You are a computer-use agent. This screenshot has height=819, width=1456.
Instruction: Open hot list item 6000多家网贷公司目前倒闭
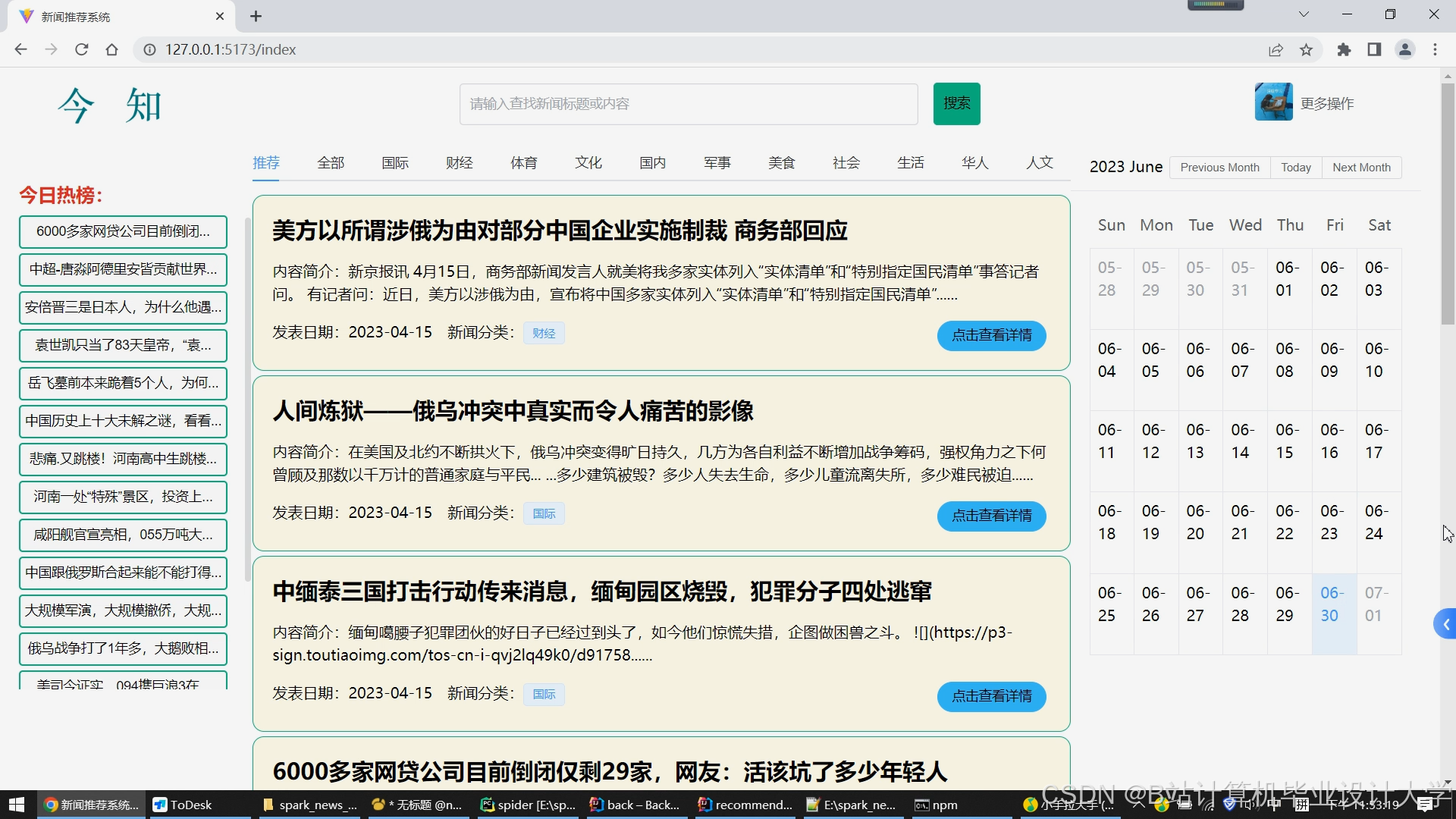point(123,231)
